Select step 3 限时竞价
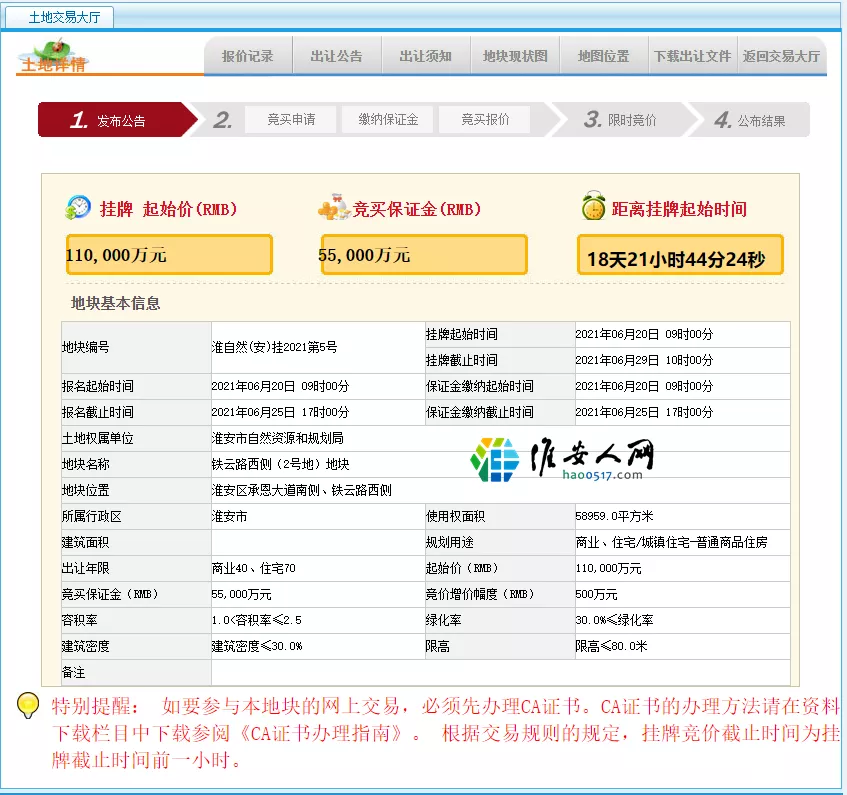 coord(620,119)
